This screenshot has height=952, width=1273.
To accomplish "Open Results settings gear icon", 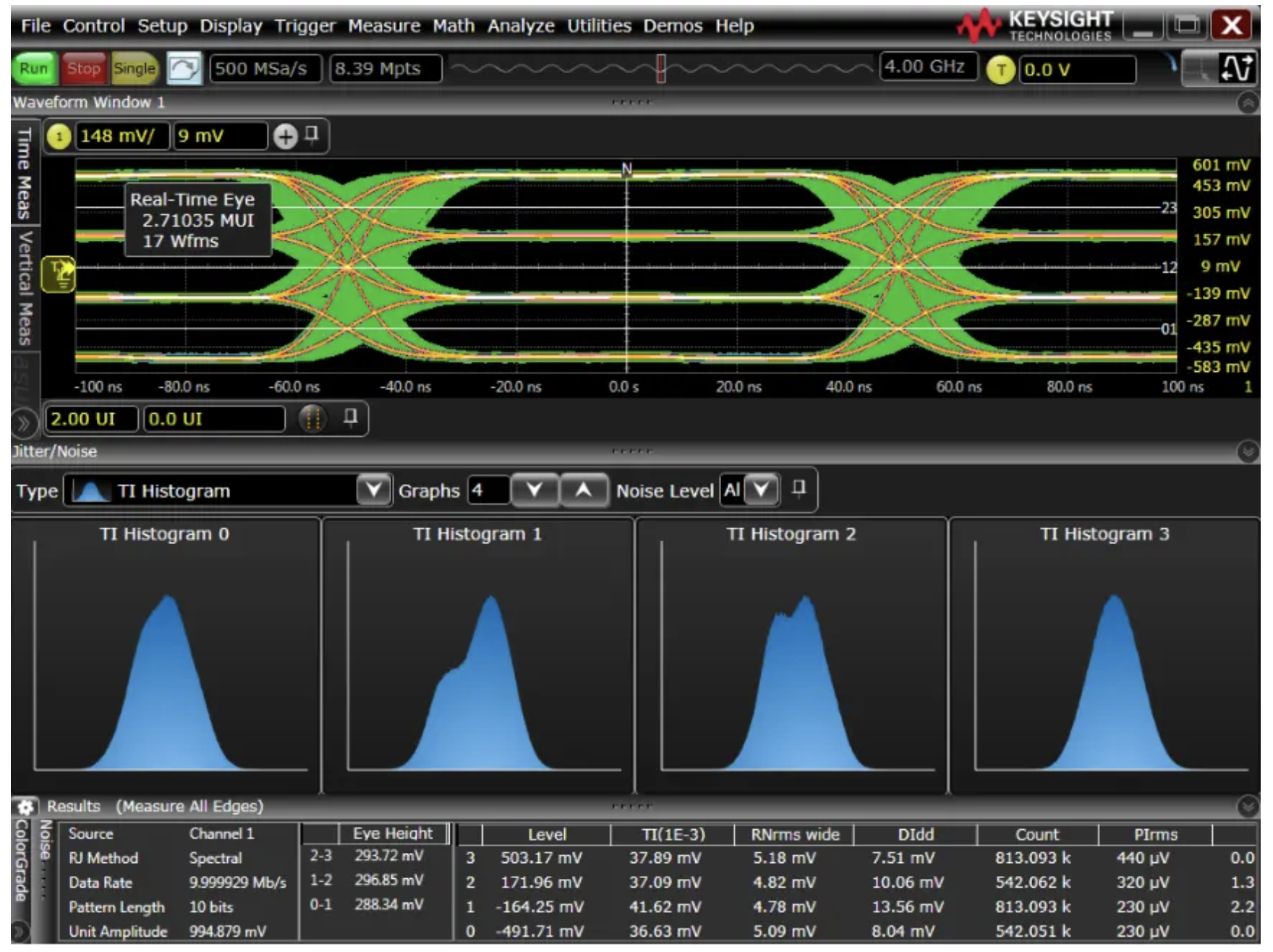I will coord(26,807).
